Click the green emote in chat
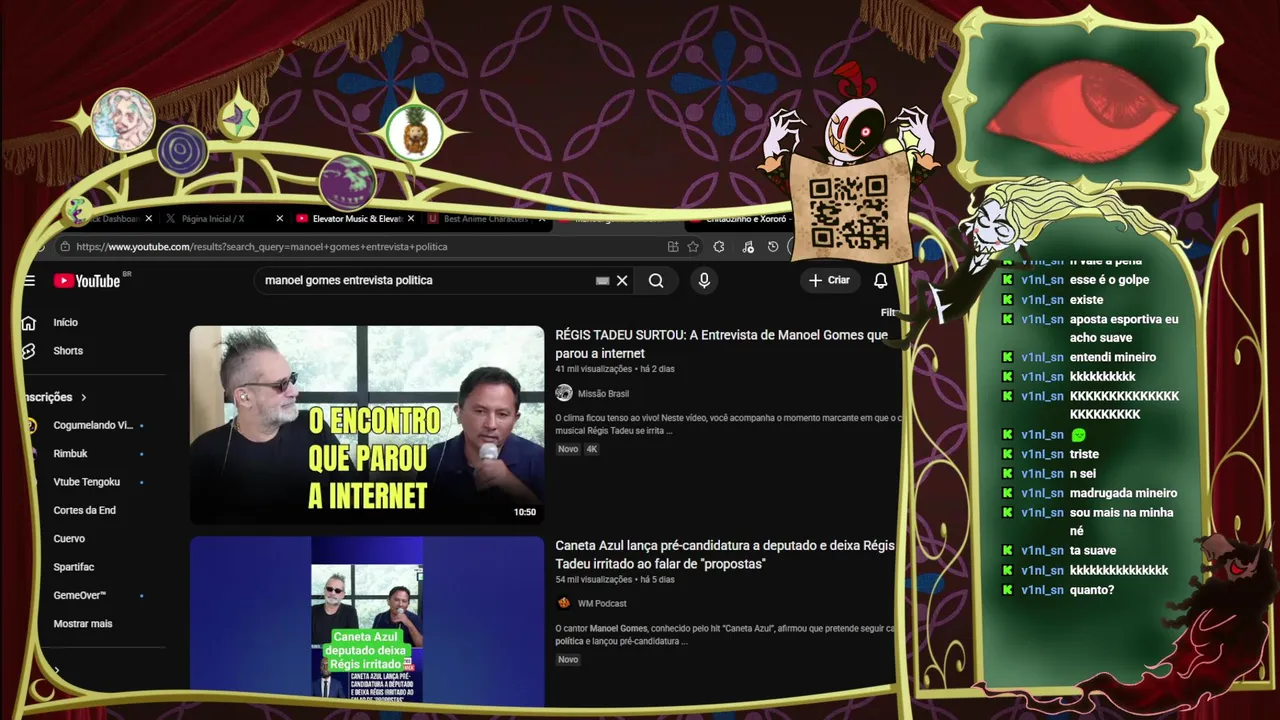The image size is (1280, 720). pyautogui.click(x=1078, y=435)
